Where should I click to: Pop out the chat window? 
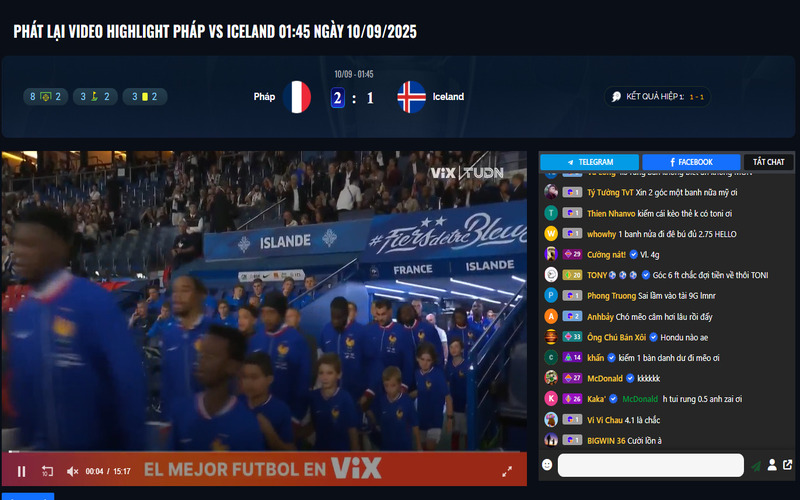pyautogui.click(x=787, y=465)
